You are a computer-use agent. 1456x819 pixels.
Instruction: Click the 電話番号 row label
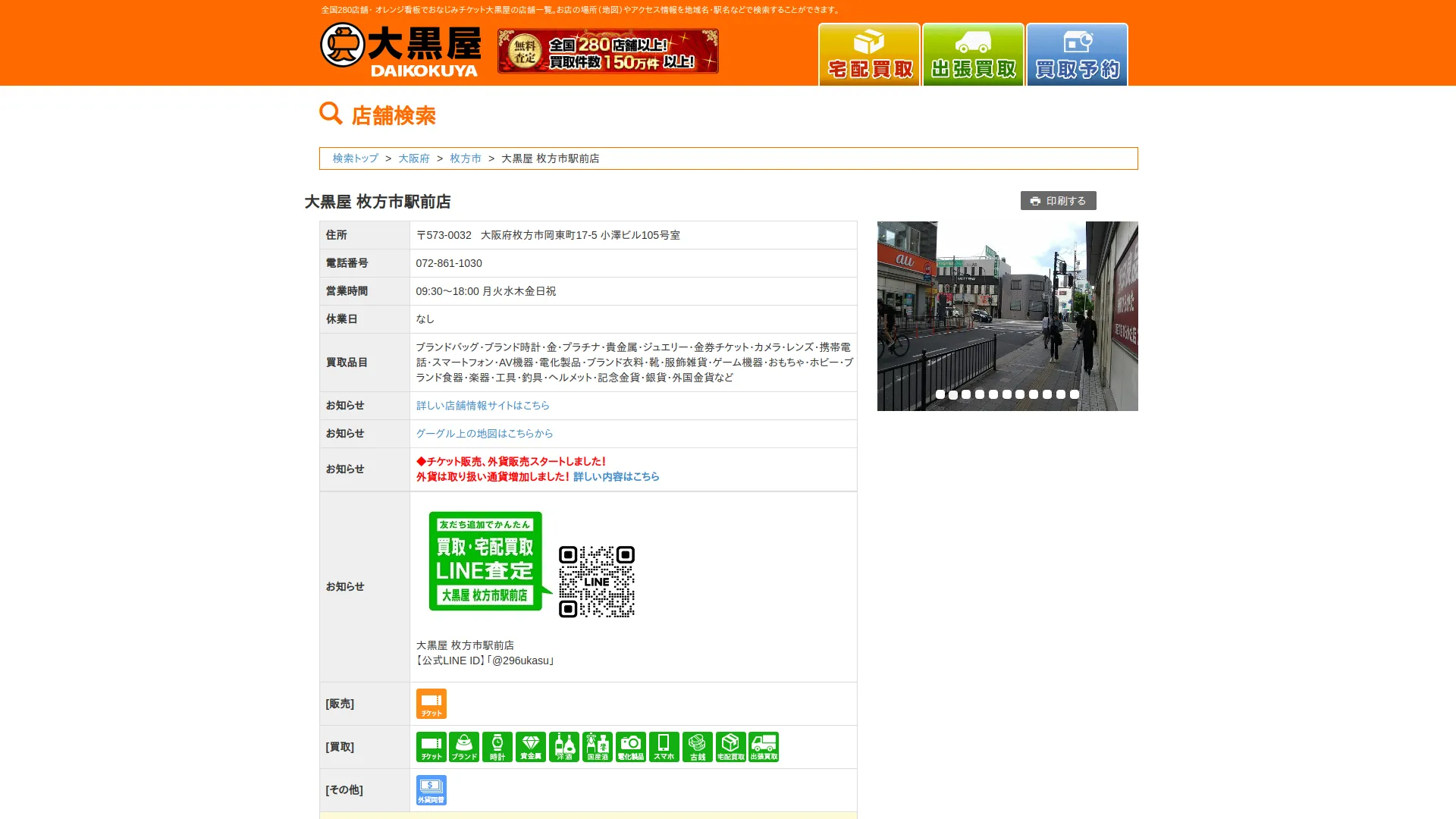[347, 263]
